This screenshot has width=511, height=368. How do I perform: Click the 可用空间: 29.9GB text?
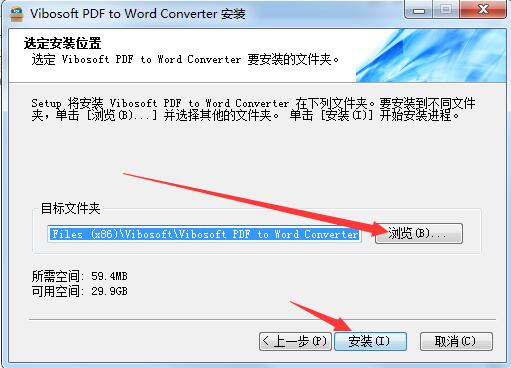80,291
